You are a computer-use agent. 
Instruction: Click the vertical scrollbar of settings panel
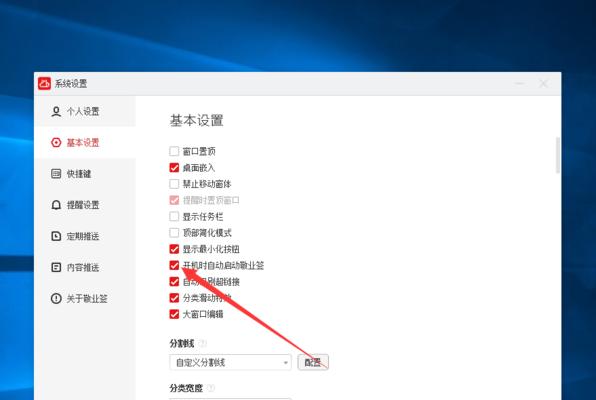[x=558, y=156]
